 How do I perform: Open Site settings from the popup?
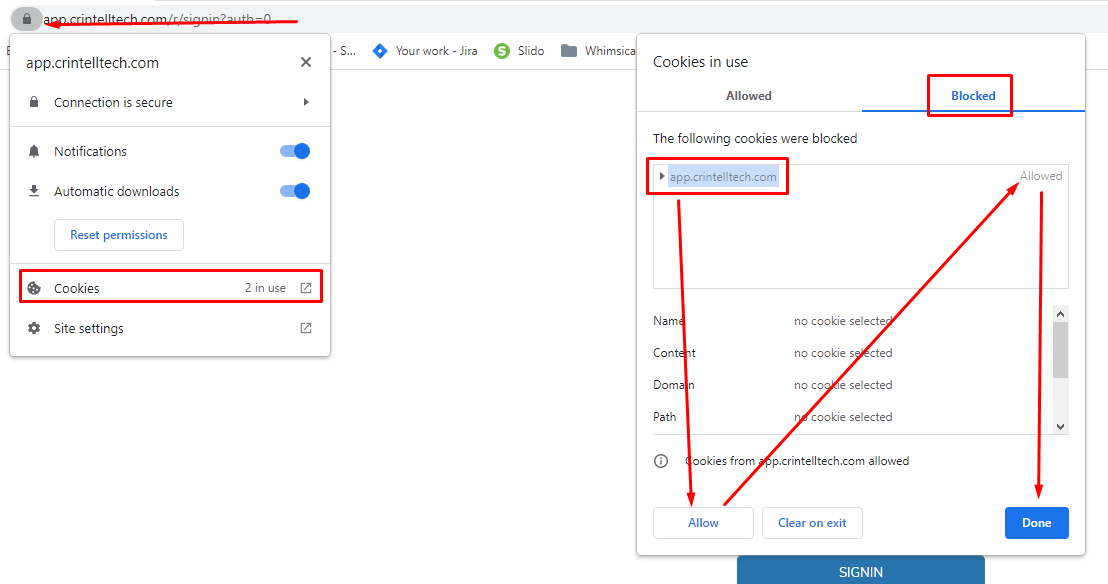[170, 328]
